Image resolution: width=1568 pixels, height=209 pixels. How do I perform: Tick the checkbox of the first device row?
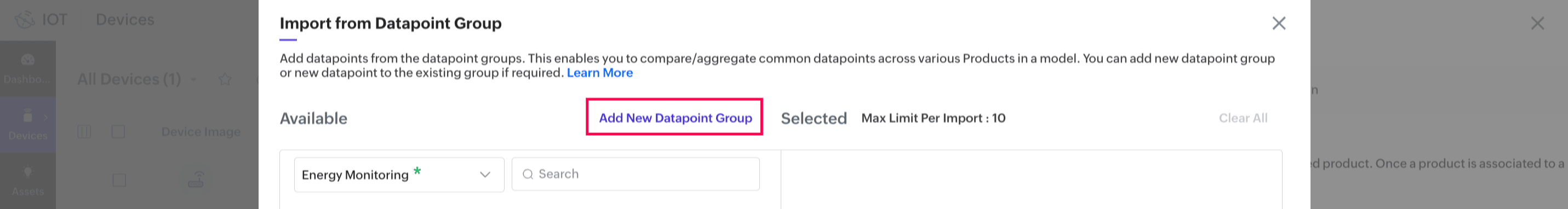tap(119, 181)
